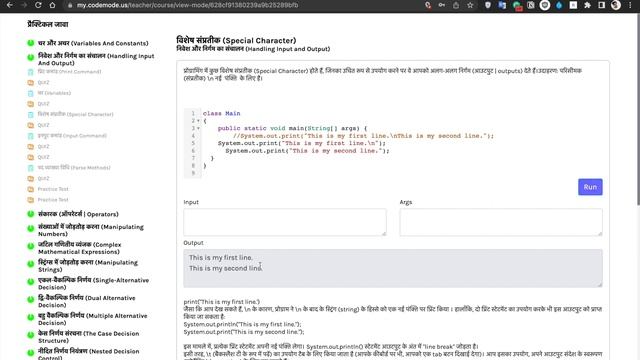Open the Special Character lesson in sidebar

point(76,114)
